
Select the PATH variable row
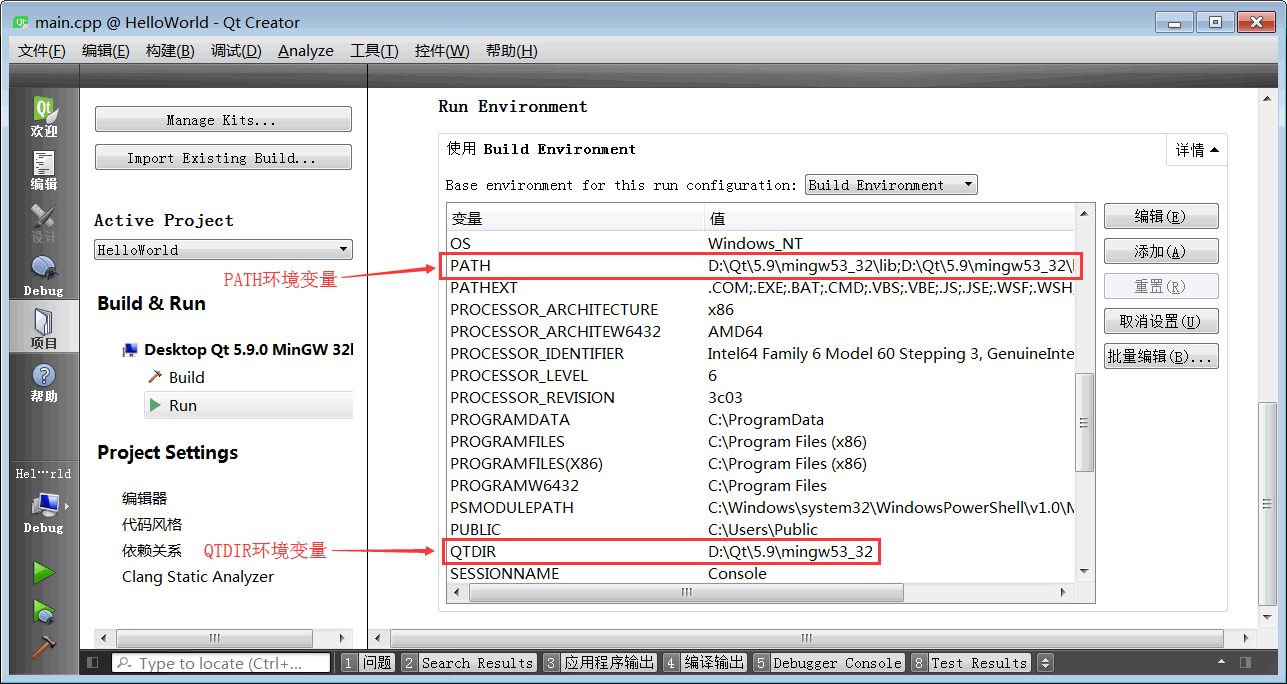(x=760, y=265)
